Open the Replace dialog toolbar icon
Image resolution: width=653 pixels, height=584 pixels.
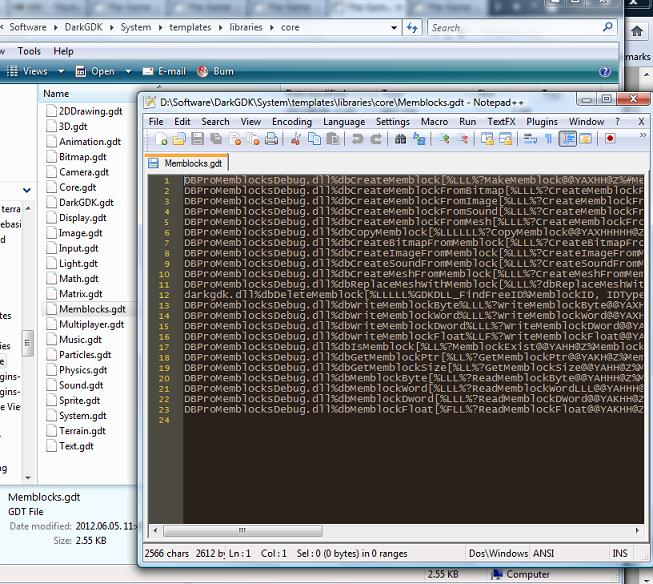pos(419,139)
